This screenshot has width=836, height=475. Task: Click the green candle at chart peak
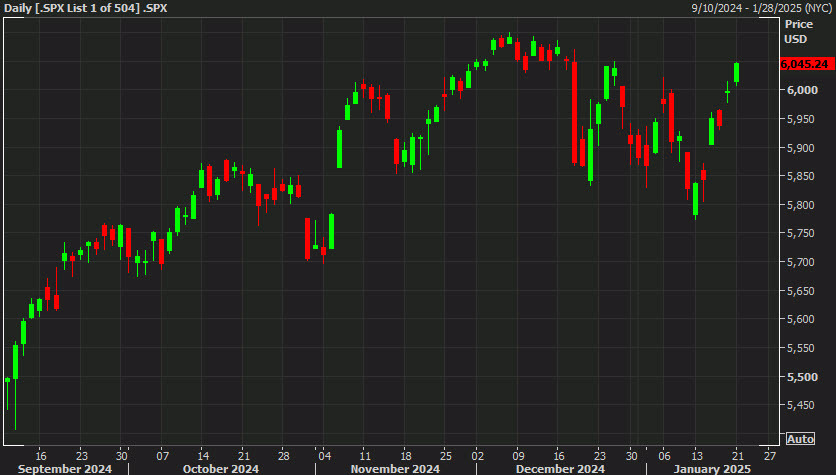pyautogui.click(x=510, y=40)
